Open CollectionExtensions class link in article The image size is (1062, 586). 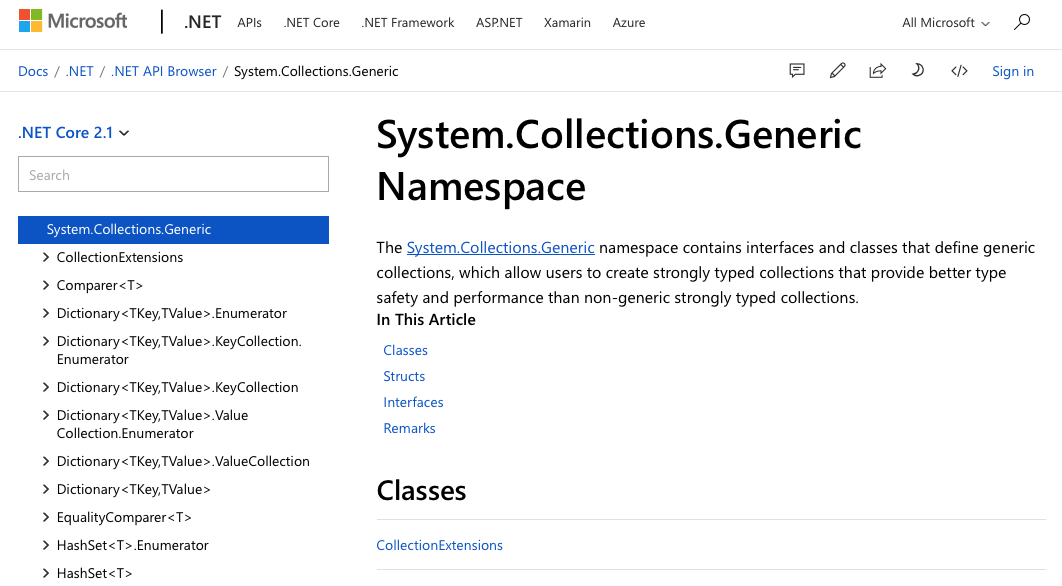pyautogui.click(x=440, y=545)
